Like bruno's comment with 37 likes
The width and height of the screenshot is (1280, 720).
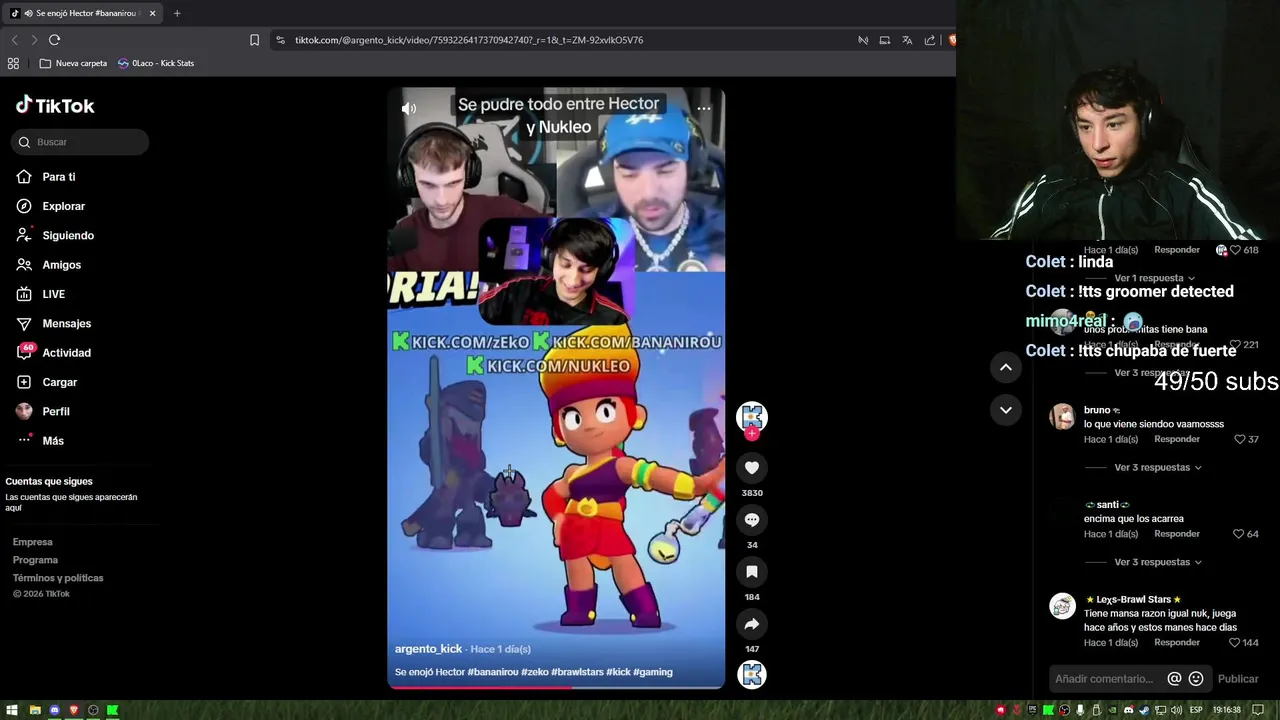1239,439
